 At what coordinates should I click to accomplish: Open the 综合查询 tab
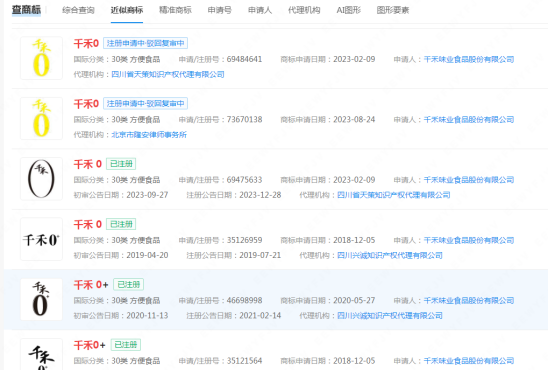78,10
